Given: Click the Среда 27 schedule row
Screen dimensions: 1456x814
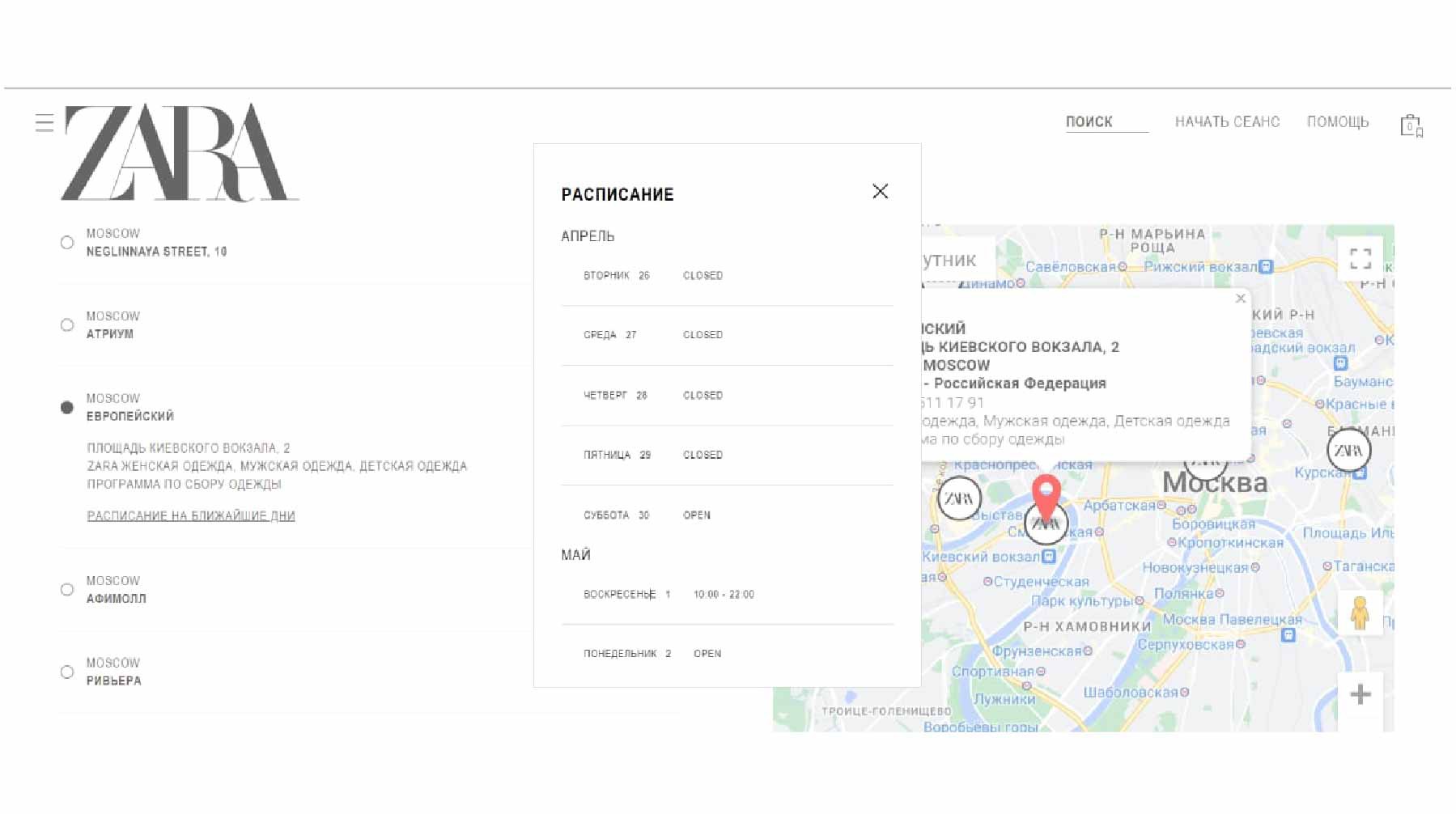Looking at the screenshot, I should pos(727,335).
